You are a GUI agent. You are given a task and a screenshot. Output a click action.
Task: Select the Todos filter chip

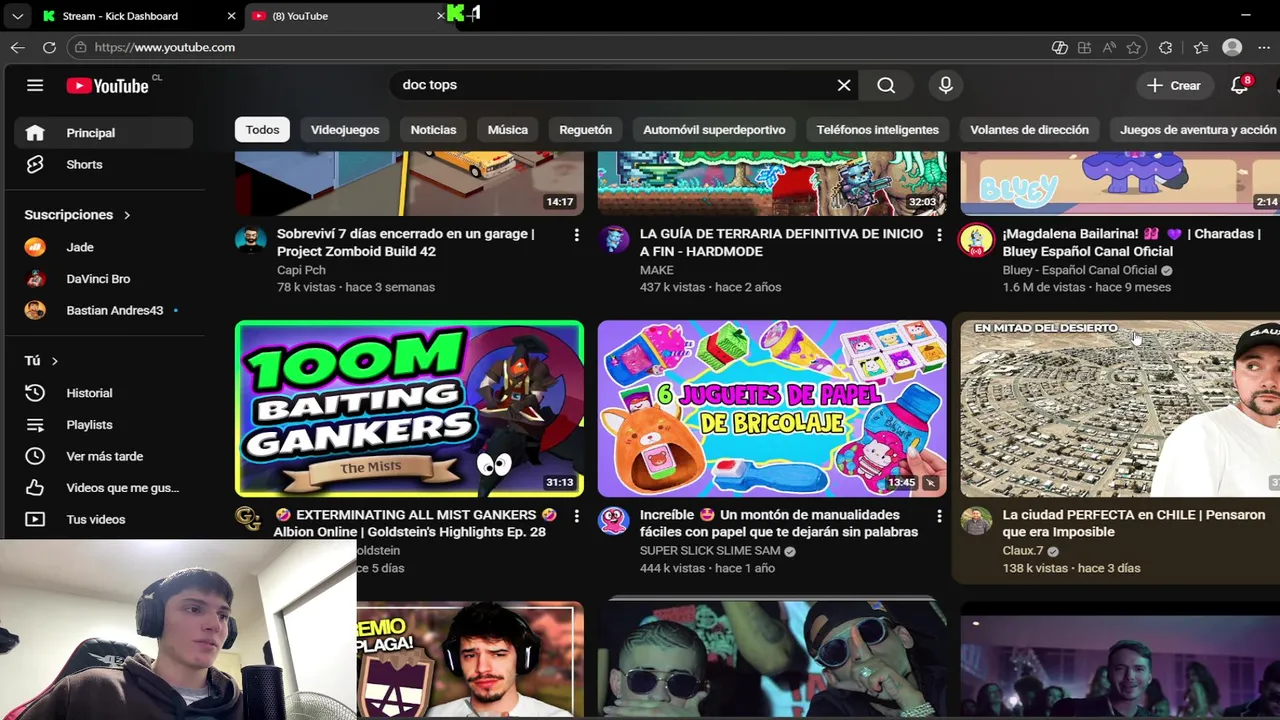coord(262,130)
